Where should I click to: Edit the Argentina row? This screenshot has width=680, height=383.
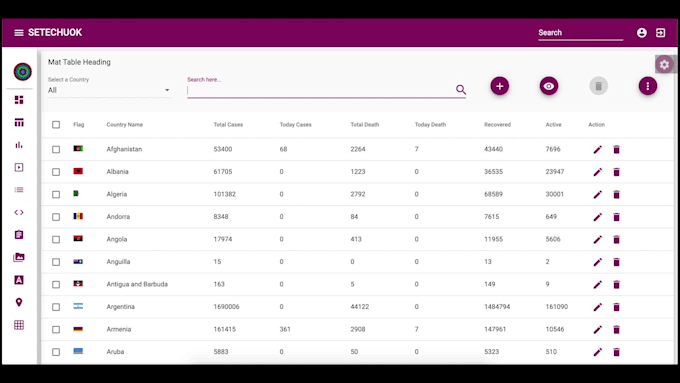(598, 308)
